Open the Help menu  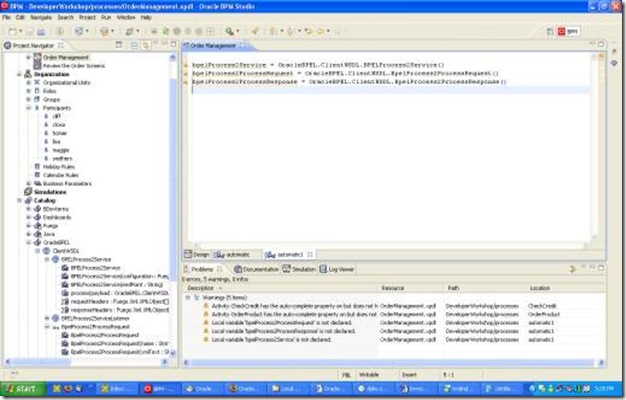point(146,17)
